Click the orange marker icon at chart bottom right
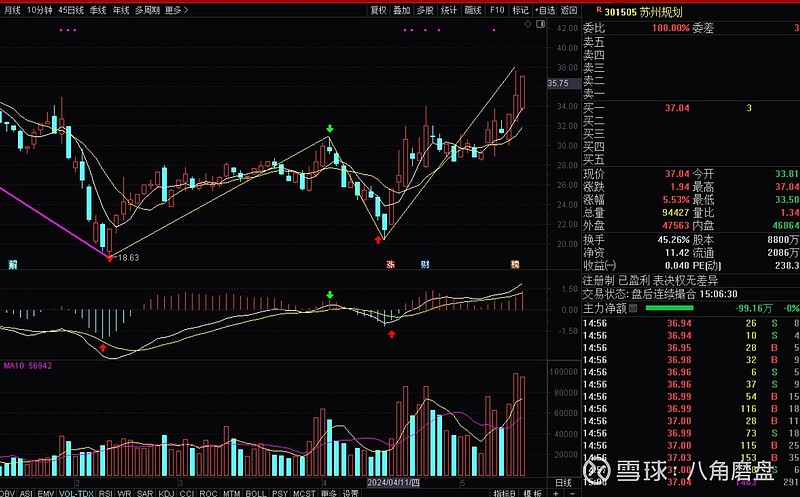Image resolution: width=800 pixels, height=497 pixels. tap(515, 264)
